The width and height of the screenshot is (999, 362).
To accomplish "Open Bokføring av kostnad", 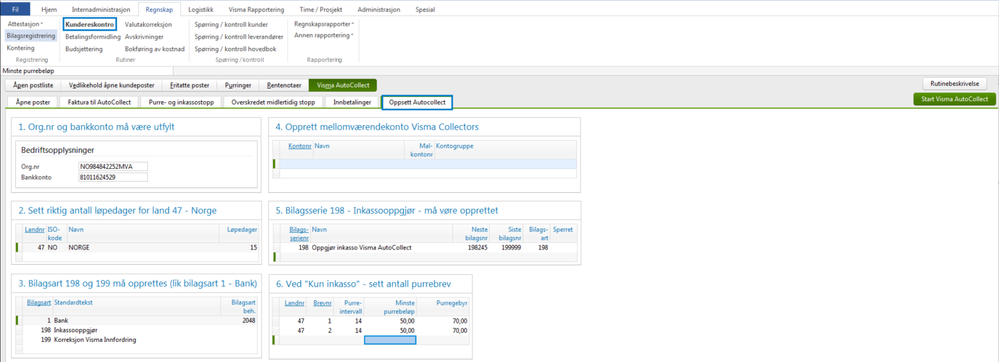I will (155, 48).
